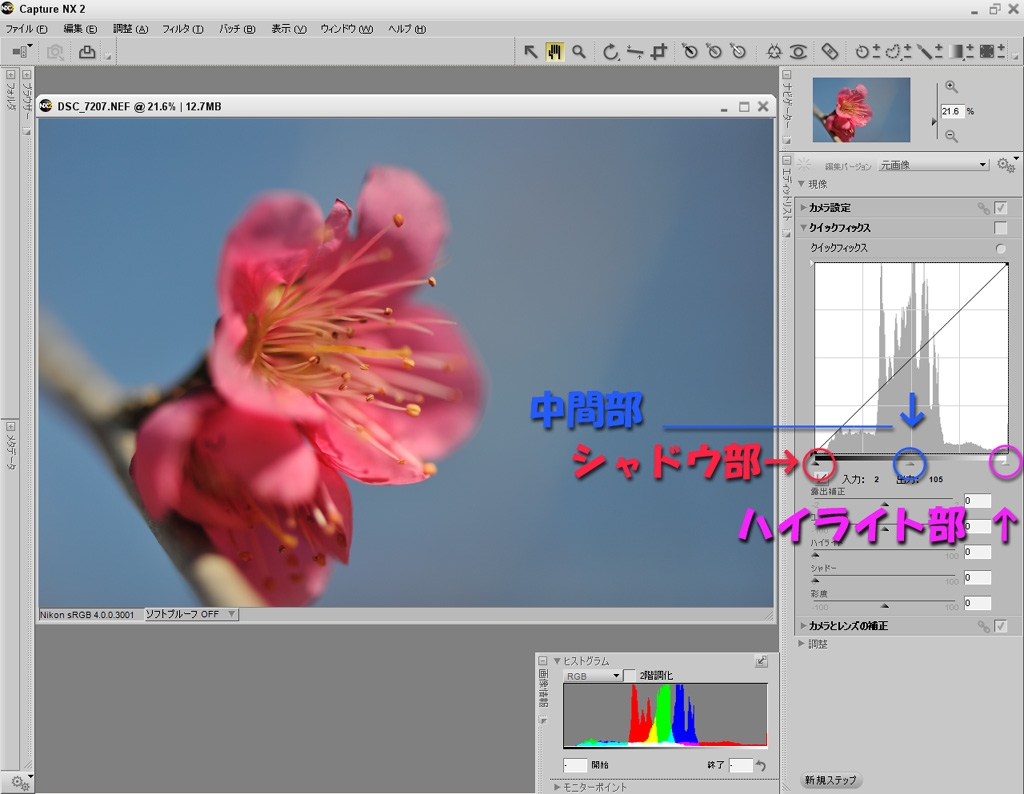Choose the Straighten tool
Viewport: 1024px width, 794px height.
pyautogui.click(x=634, y=52)
